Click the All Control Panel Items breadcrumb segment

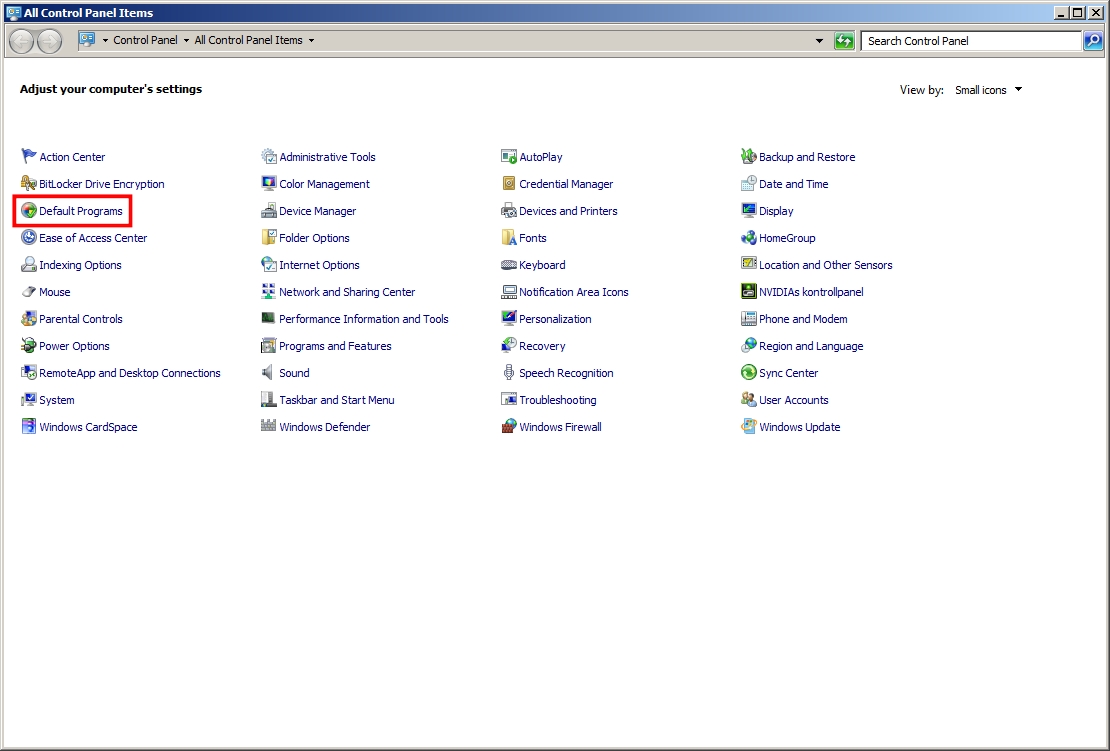coord(248,40)
